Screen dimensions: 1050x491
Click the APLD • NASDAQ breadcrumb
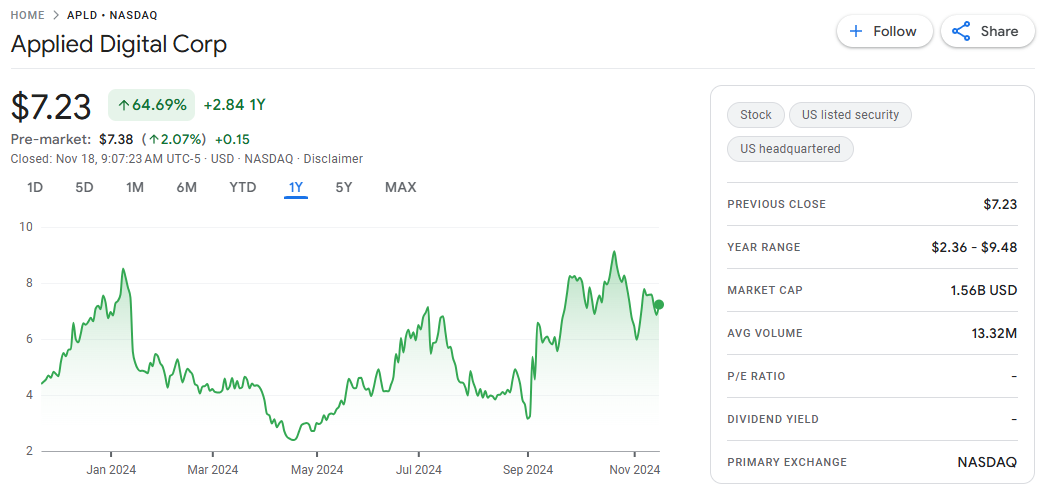[x=112, y=15]
